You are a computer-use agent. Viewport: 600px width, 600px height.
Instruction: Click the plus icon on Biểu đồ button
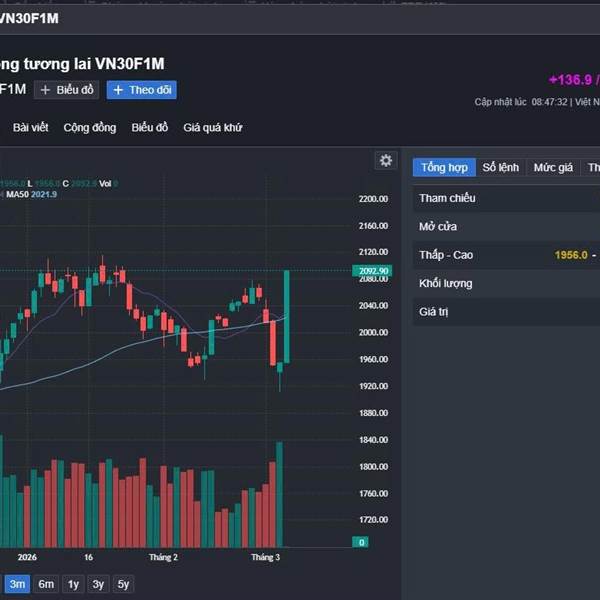pos(45,90)
